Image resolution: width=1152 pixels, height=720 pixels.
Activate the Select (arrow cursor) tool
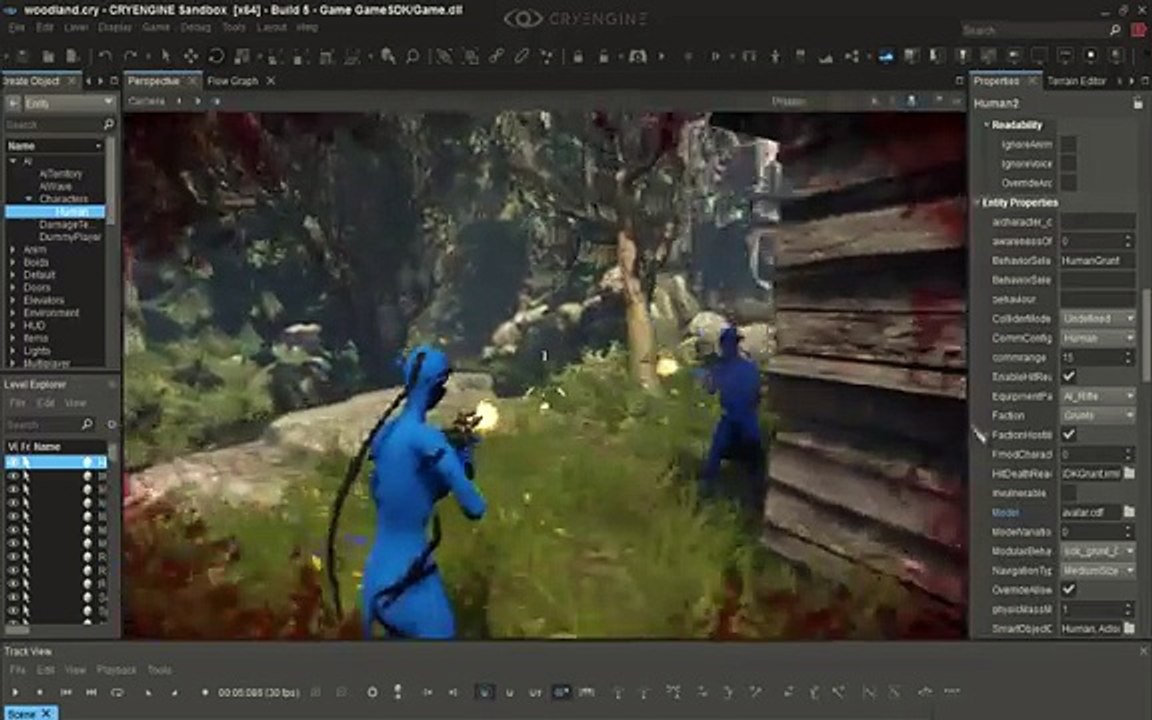point(165,56)
